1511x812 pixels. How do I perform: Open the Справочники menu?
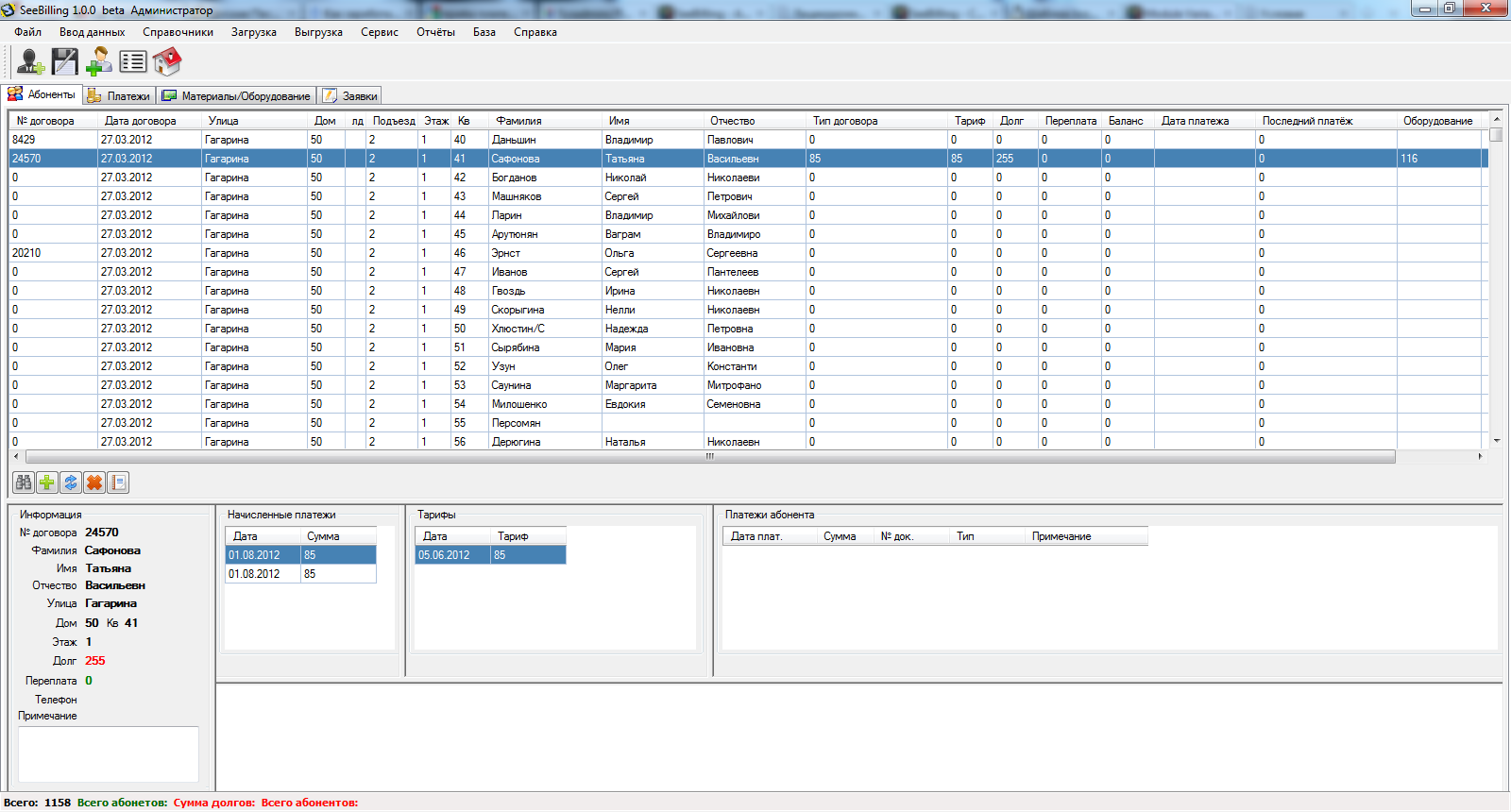[x=178, y=32]
